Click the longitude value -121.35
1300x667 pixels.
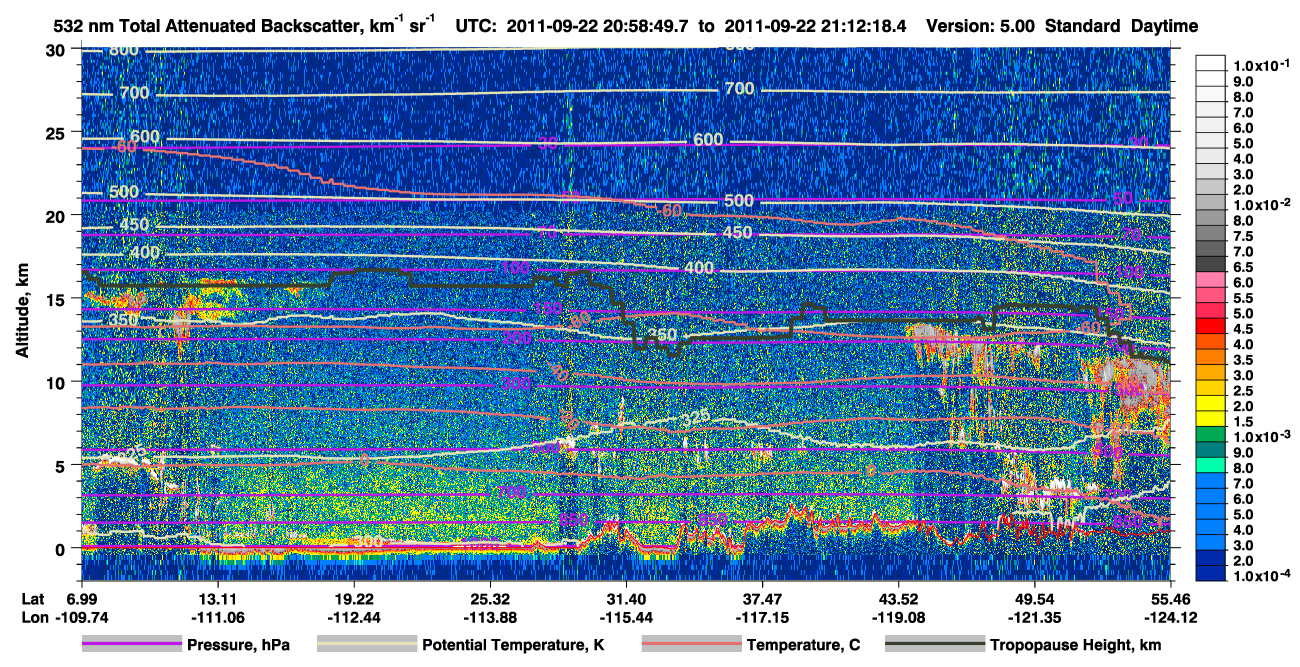coord(1034,616)
